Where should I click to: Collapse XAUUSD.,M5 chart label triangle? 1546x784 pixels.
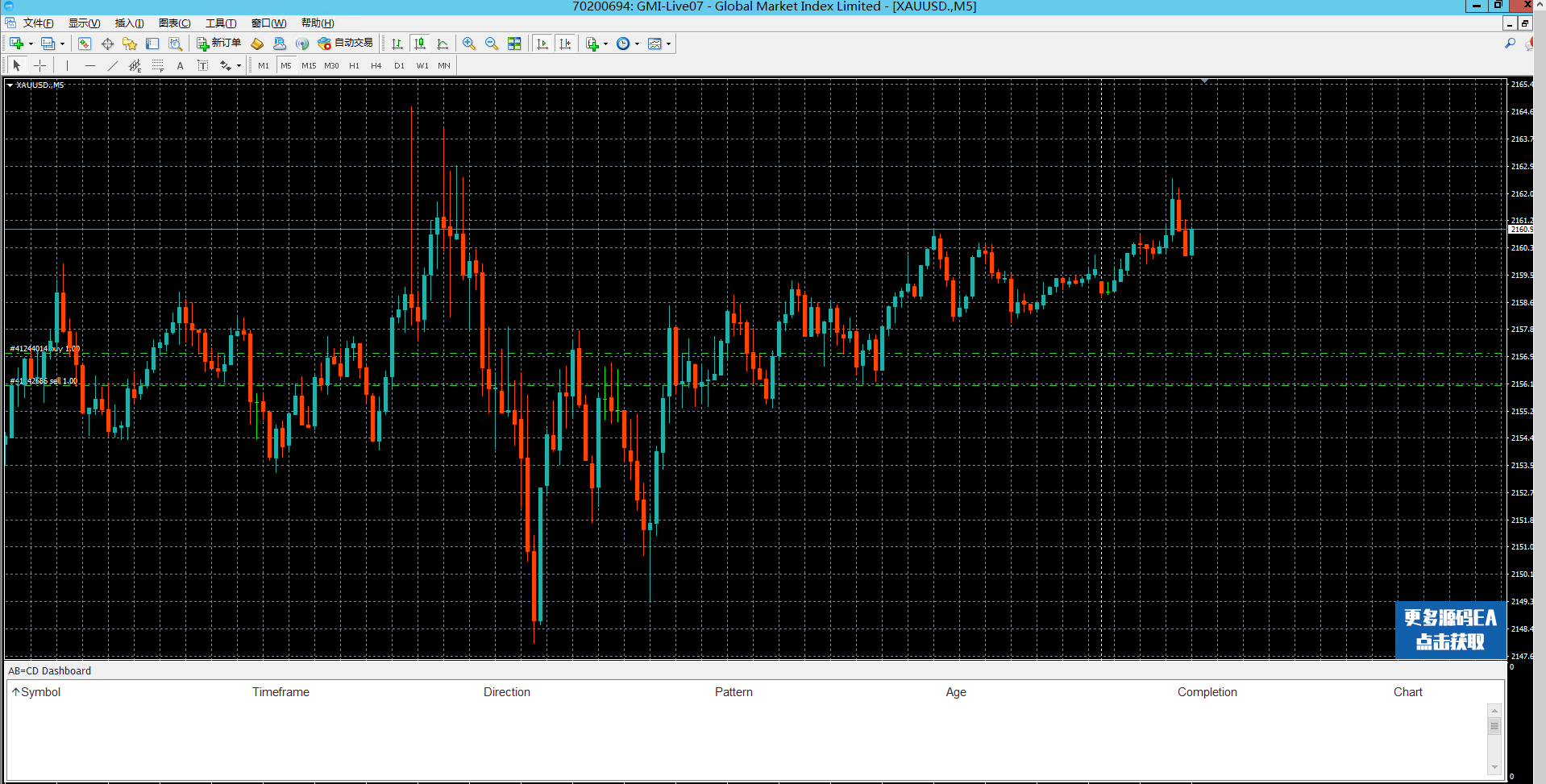pos(10,85)
